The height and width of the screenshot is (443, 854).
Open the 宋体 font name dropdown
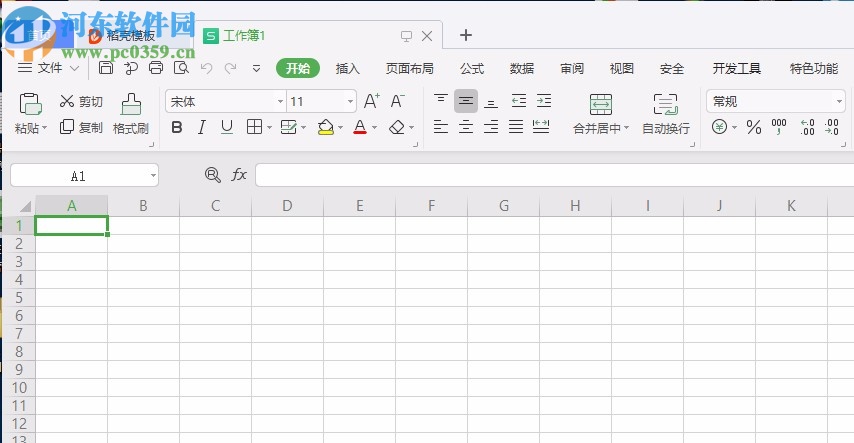pos(280,101)
